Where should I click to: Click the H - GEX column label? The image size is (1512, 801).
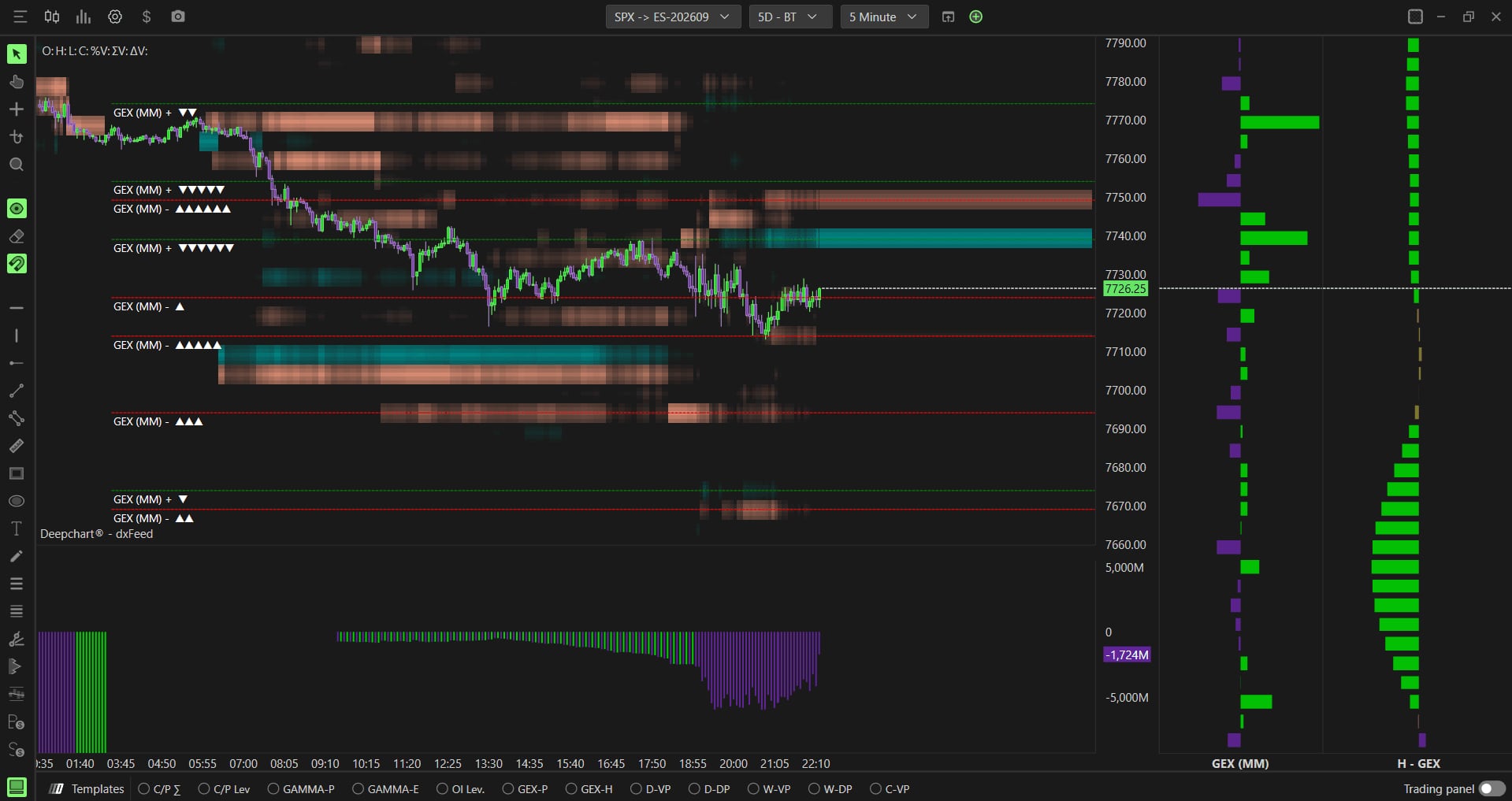1418,763
